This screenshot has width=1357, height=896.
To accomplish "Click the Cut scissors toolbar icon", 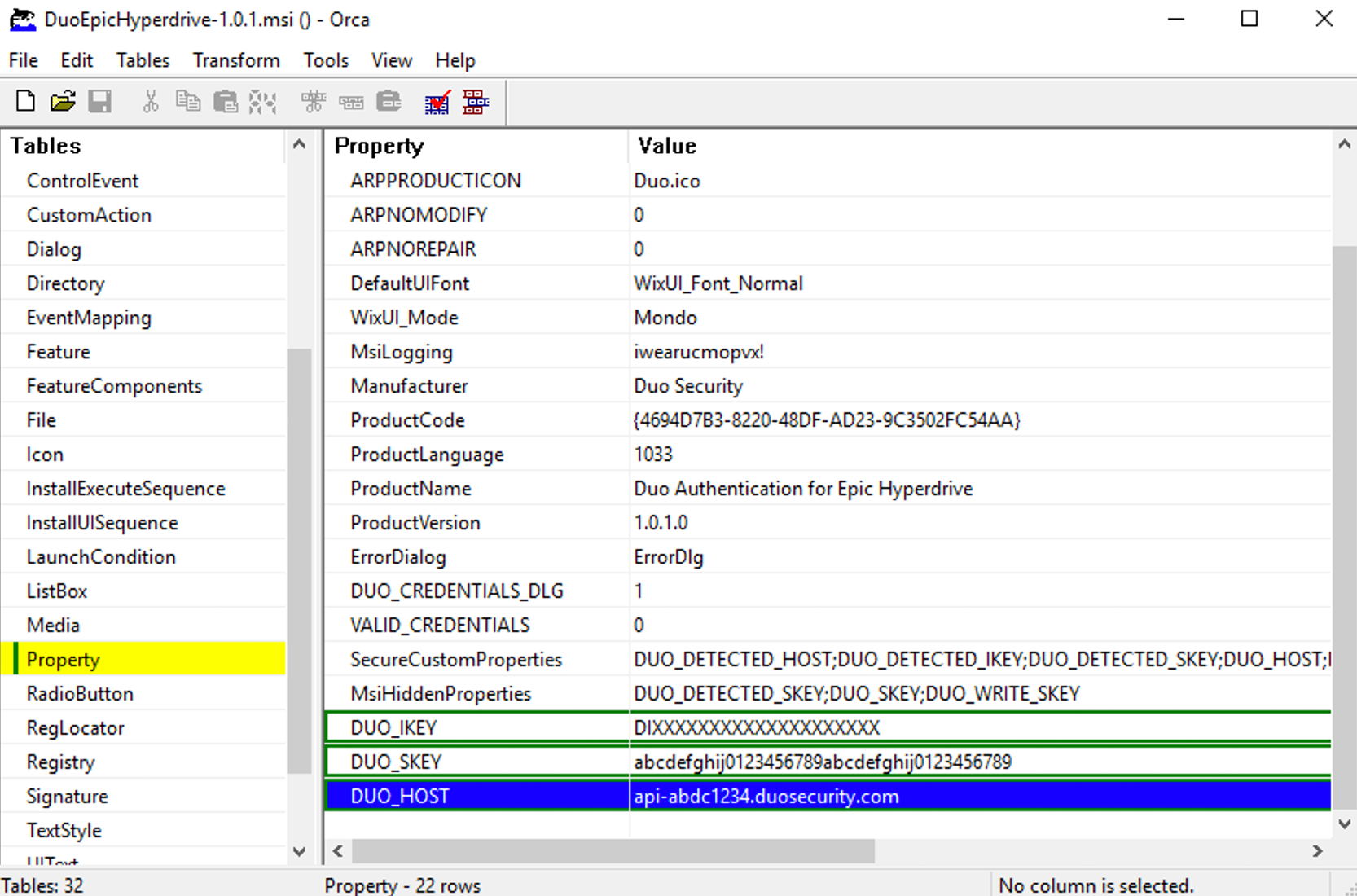I will pyautogui.click(x=151, y=102).
